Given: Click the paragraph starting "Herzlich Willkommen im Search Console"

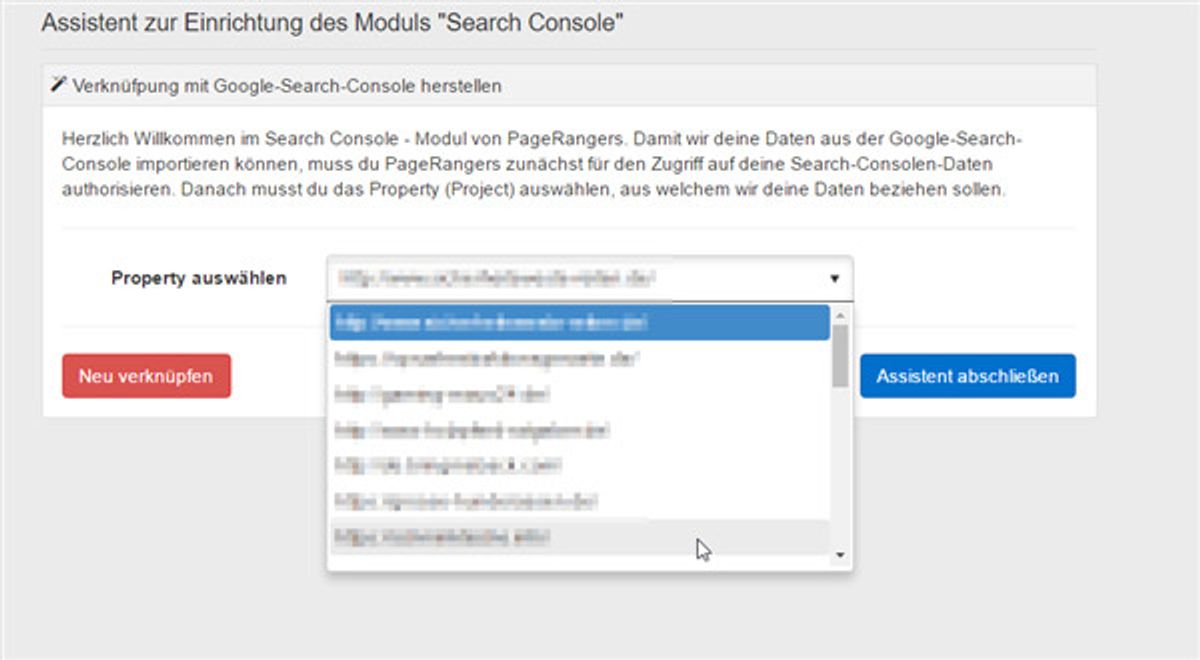Looking at the screenshot, I should (540, 164).
